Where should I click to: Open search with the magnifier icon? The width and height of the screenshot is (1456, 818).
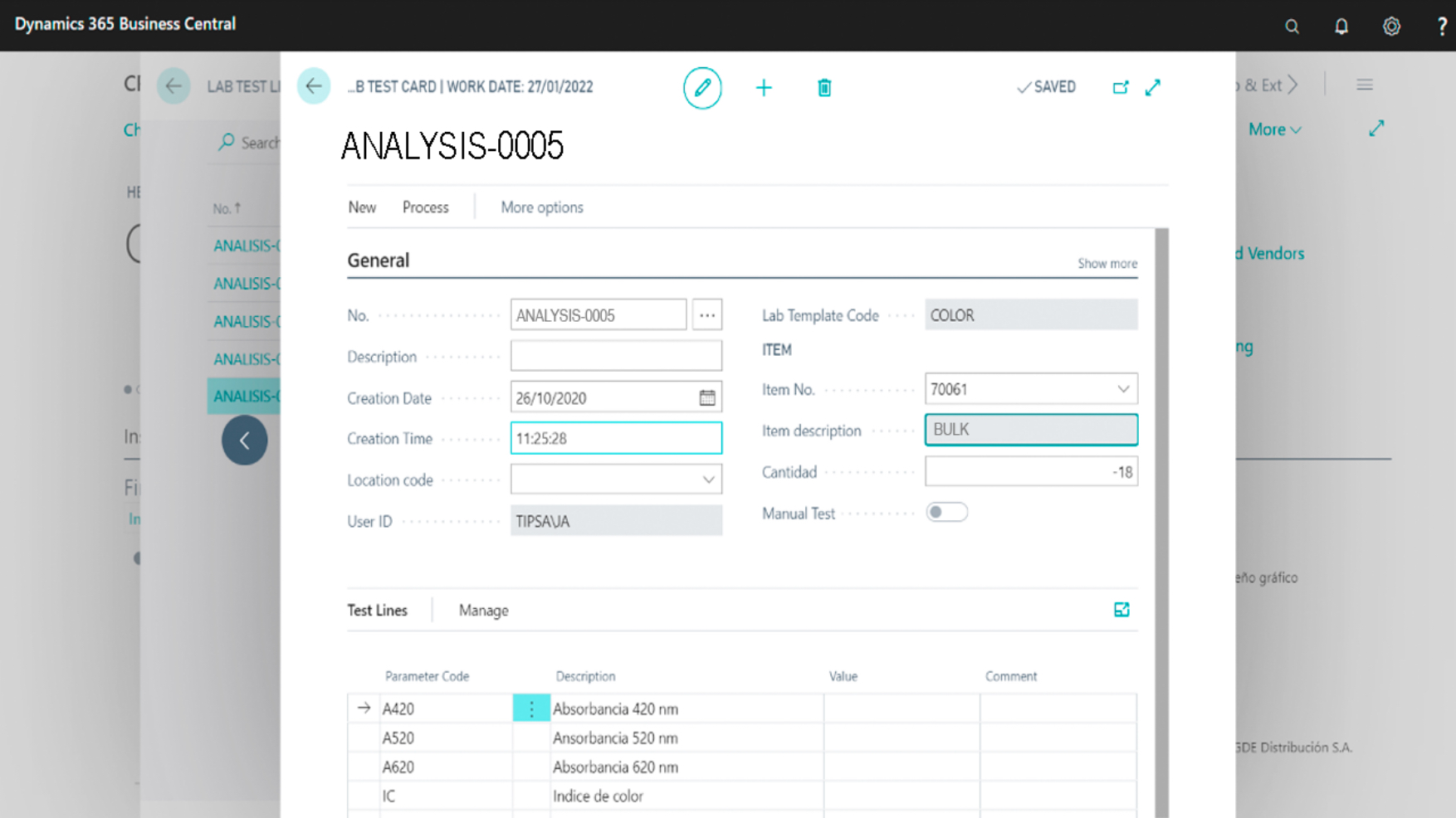coord(1292,26)
